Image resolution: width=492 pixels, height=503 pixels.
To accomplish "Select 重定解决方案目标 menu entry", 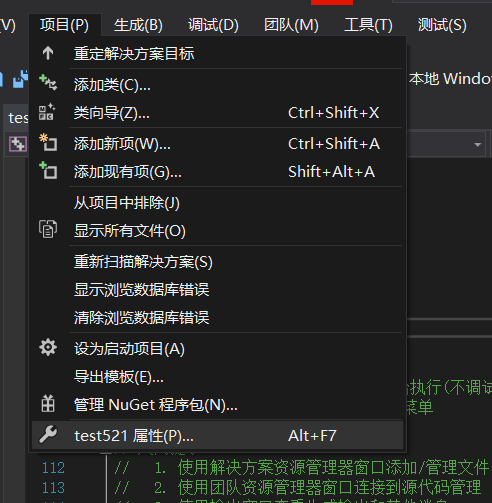I will [217, 53].
